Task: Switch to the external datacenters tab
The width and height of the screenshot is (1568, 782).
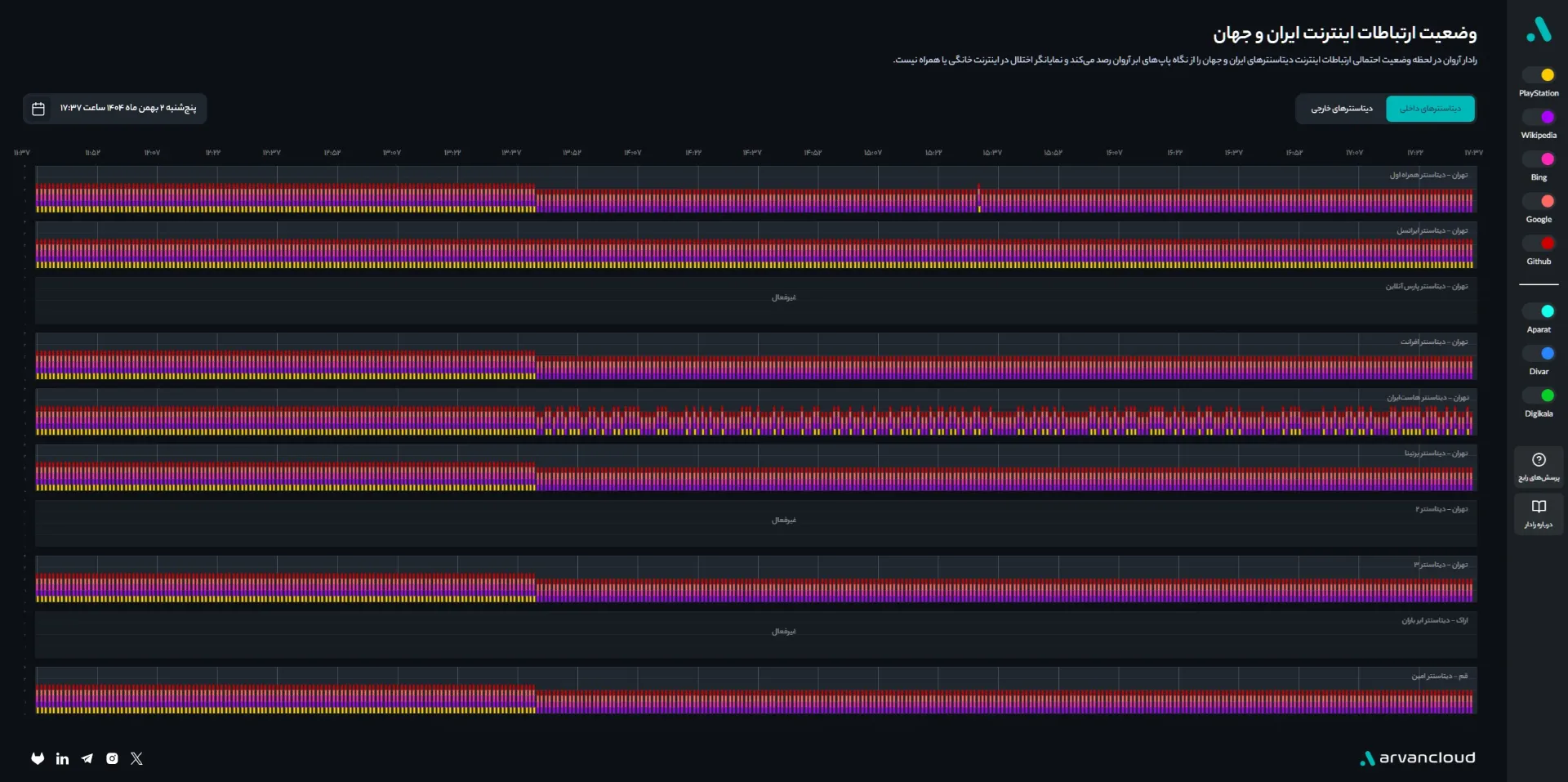Action: 1342,109
